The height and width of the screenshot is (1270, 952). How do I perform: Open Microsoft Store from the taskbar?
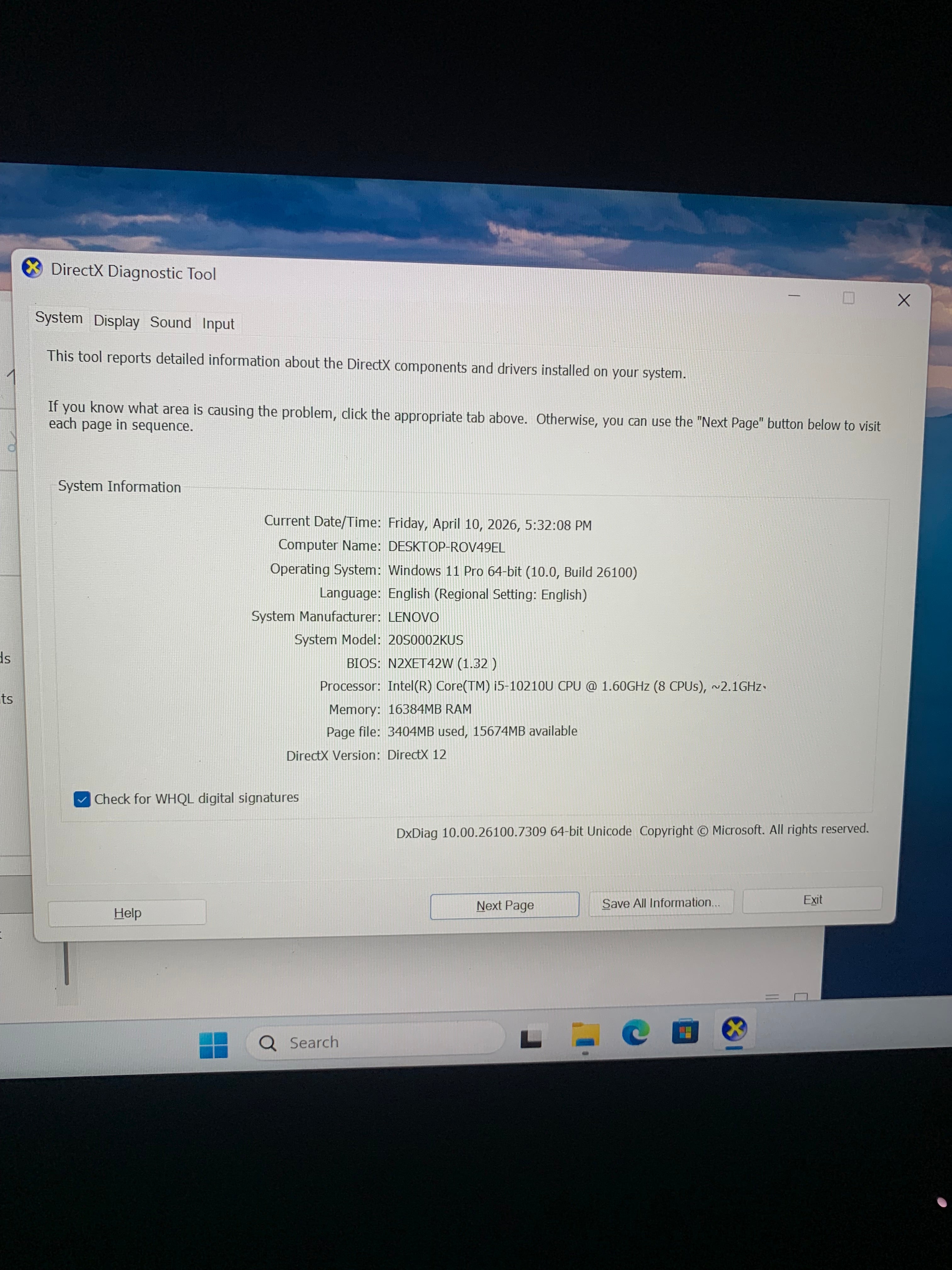pos(685,1031)
